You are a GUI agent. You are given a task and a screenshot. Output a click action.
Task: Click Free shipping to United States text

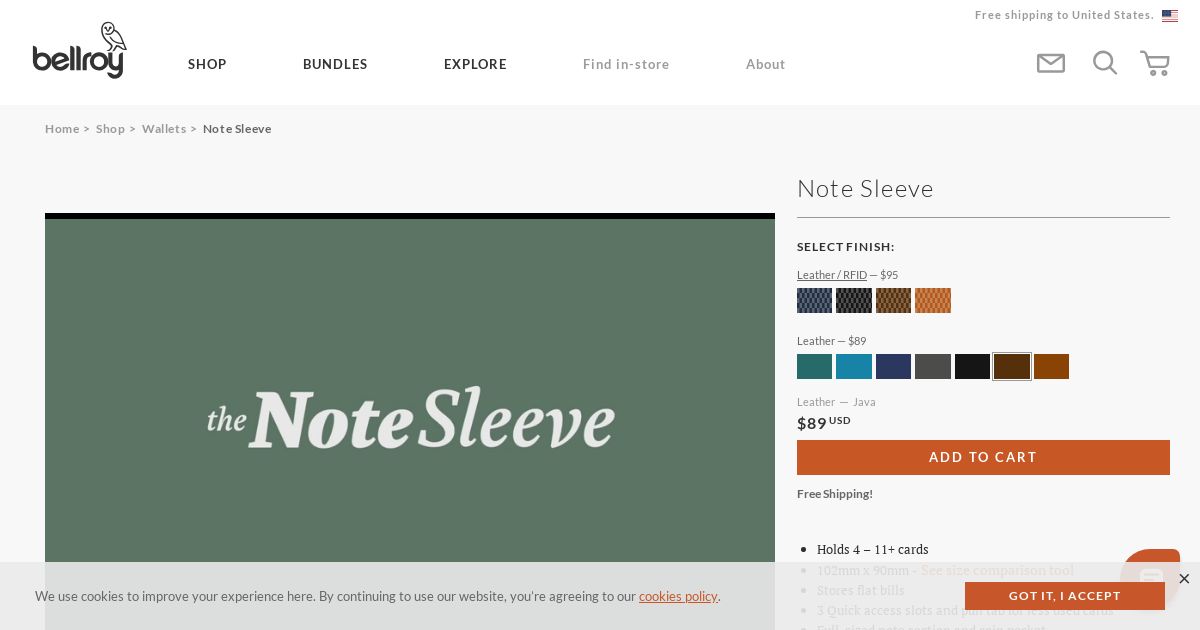1064,15
